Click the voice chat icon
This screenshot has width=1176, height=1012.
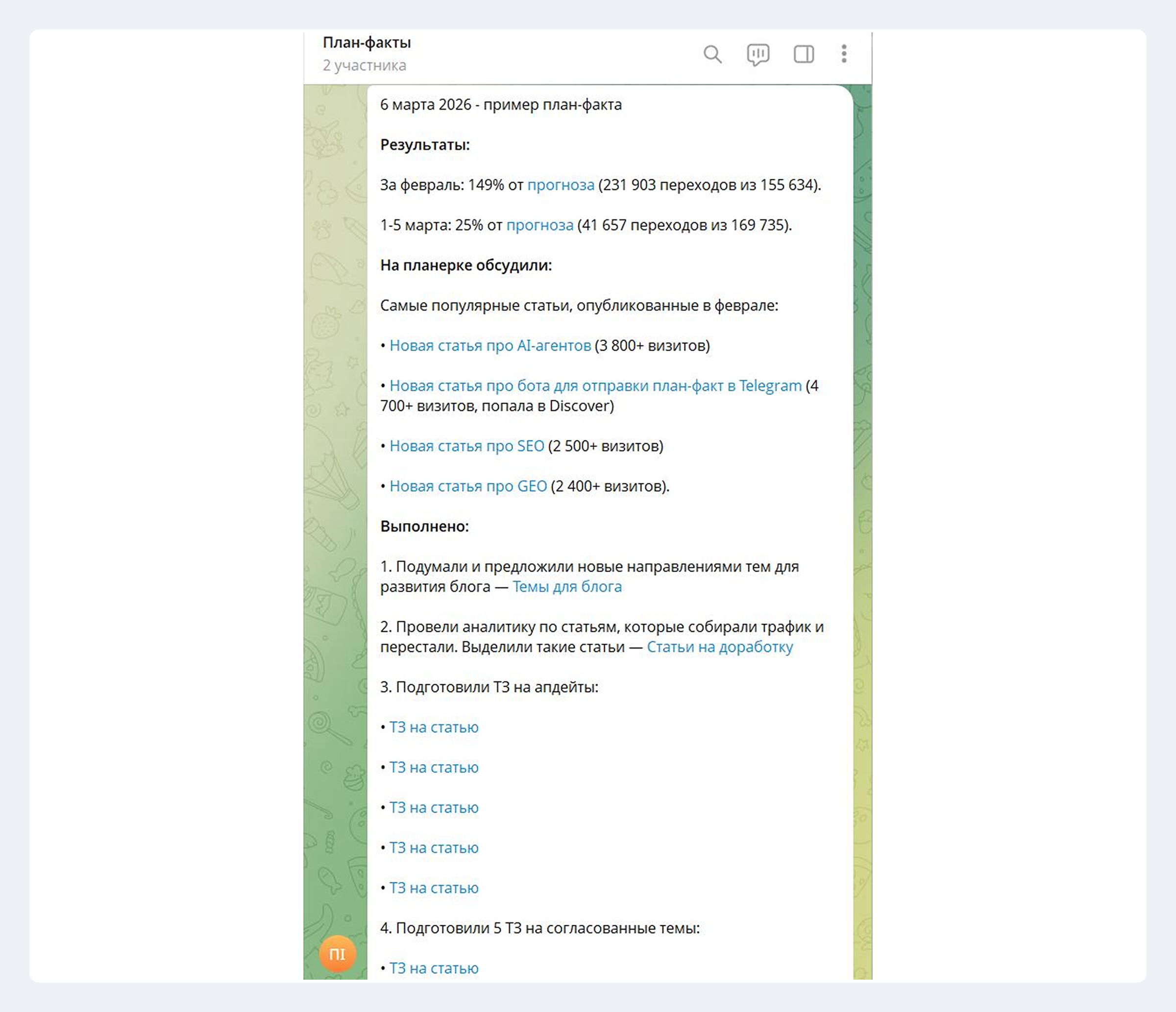click(x=758, y=54)
